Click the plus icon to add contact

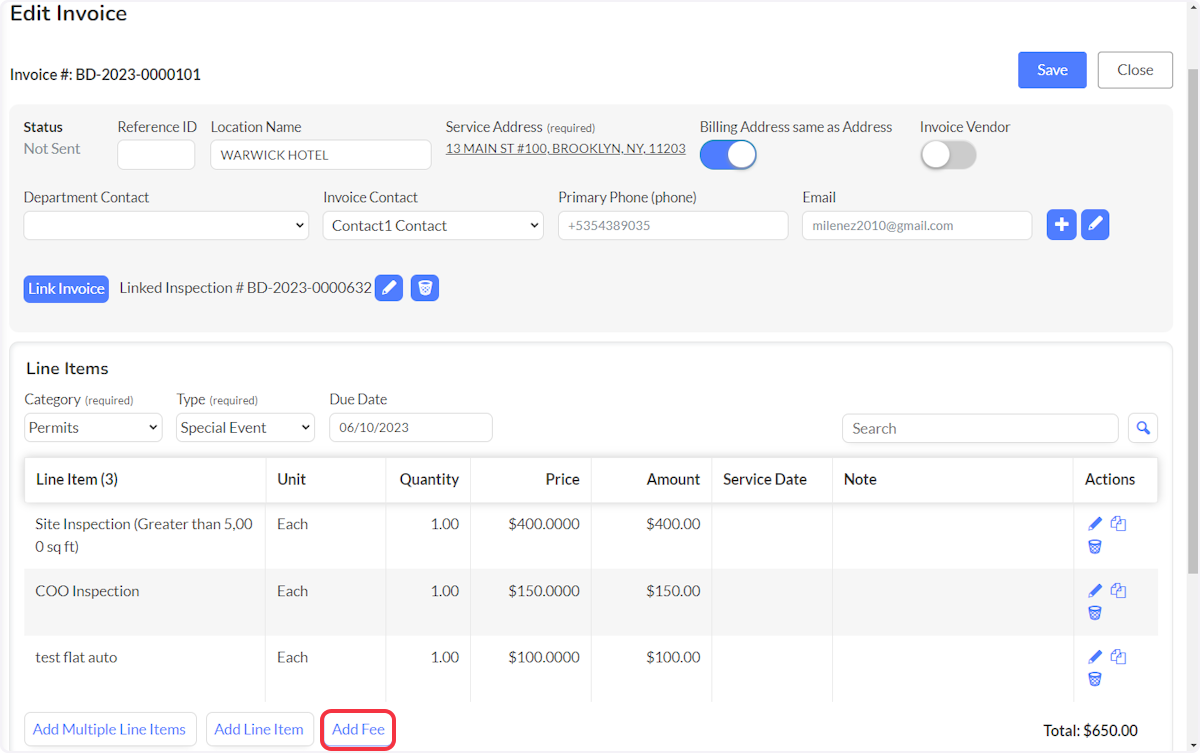click(1061, 225)
